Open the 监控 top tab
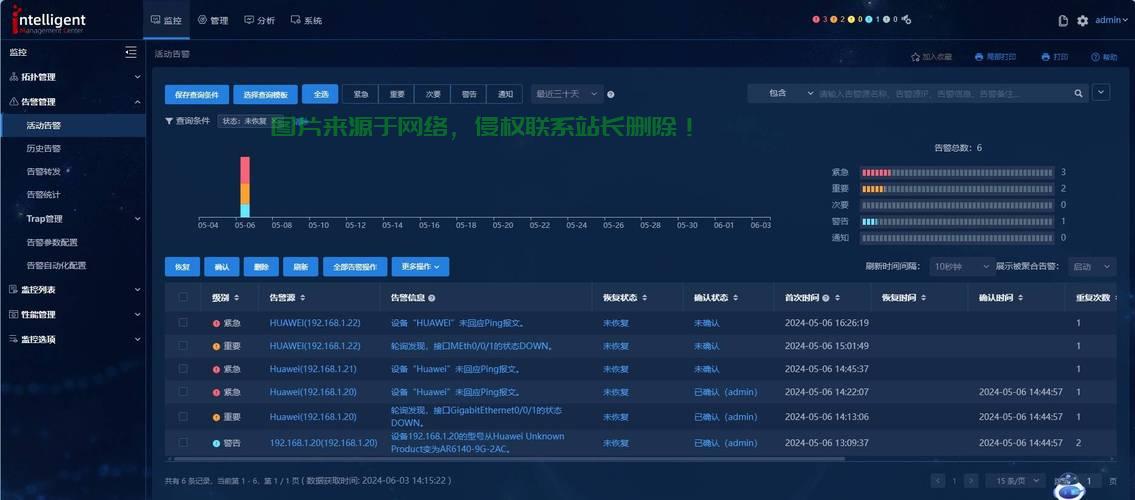 tap(166, 20)
